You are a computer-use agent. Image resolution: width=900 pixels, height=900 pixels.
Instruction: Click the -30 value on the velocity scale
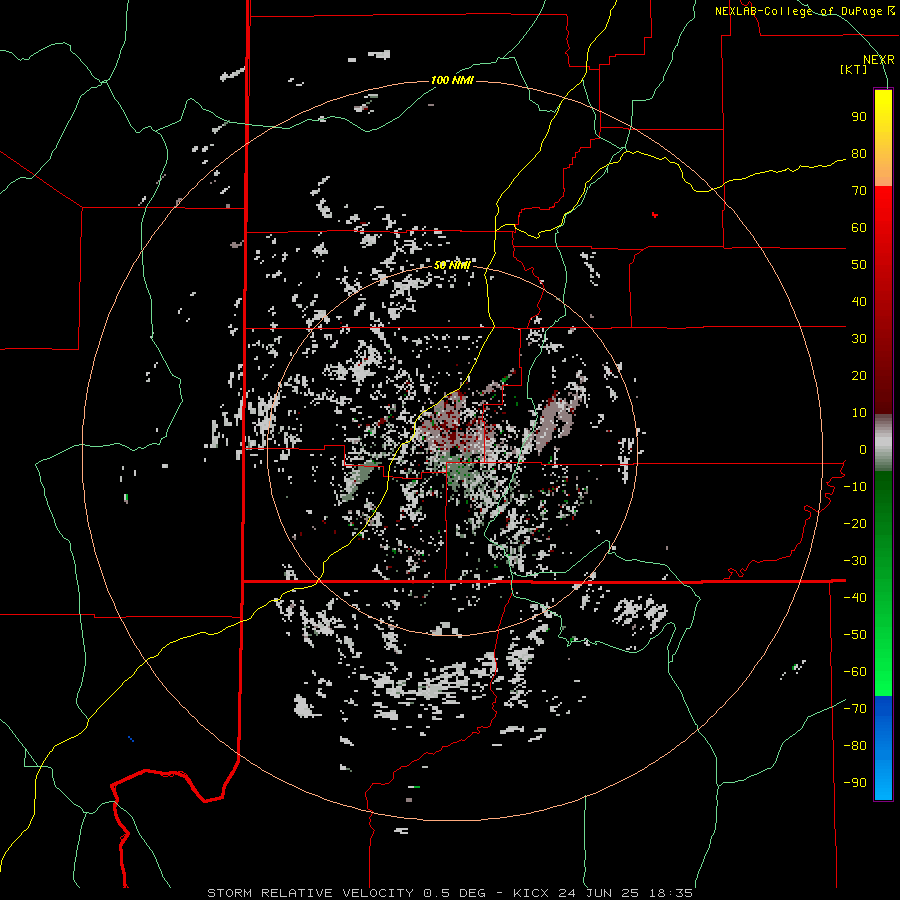pyautogui.click(x=855, y=561)
